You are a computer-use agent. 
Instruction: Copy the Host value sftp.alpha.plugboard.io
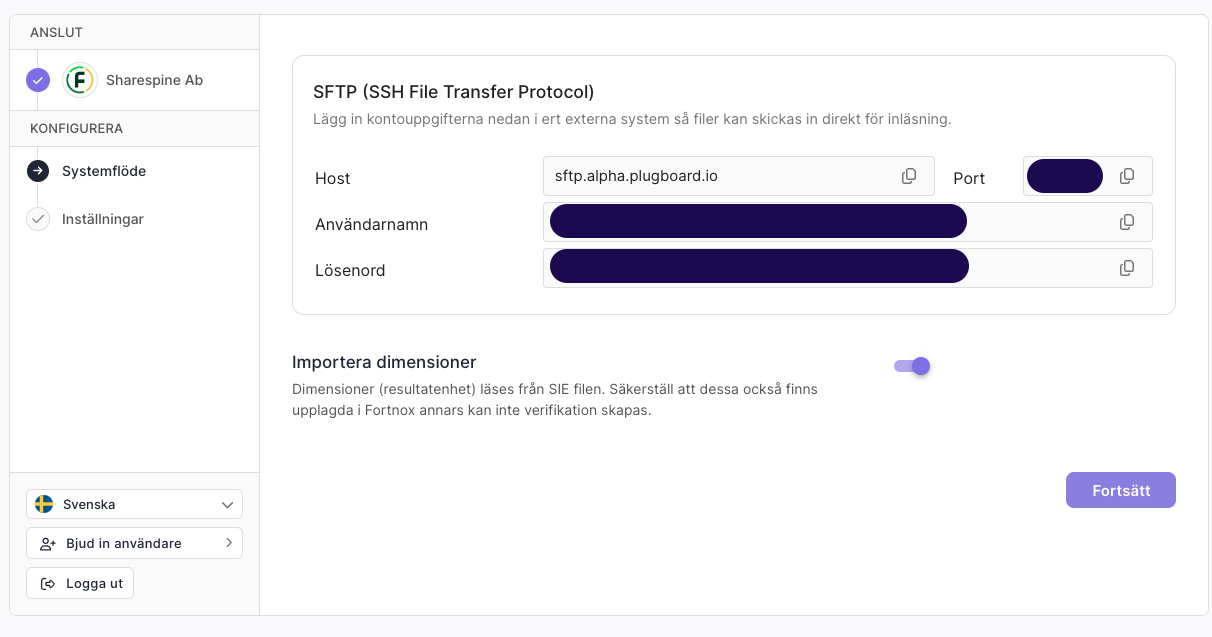909,176
